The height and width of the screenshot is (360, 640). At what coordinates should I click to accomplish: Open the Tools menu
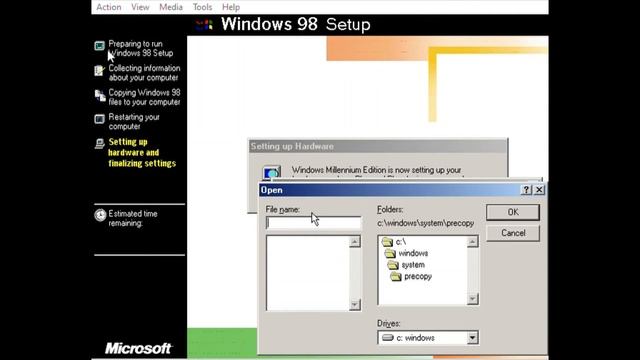[202, 7]
